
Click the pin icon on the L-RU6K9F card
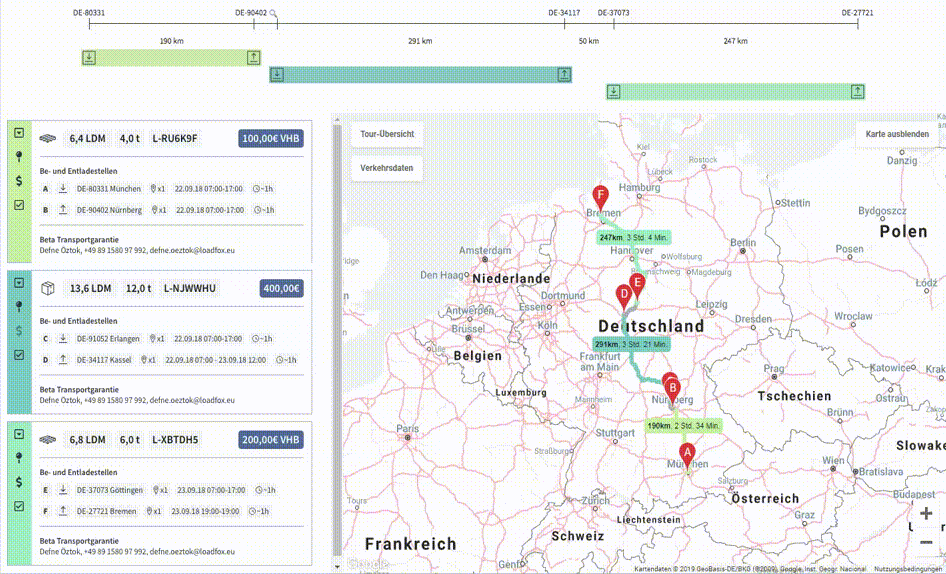19,157
